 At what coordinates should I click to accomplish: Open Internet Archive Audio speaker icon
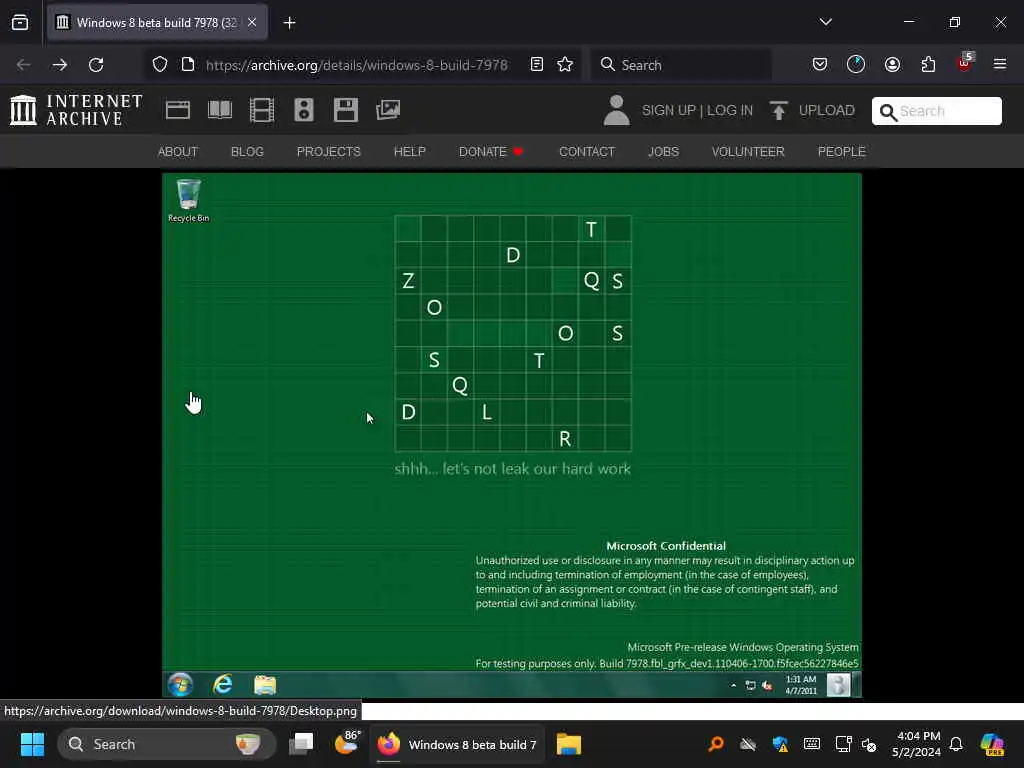click(x=304, y=110)
